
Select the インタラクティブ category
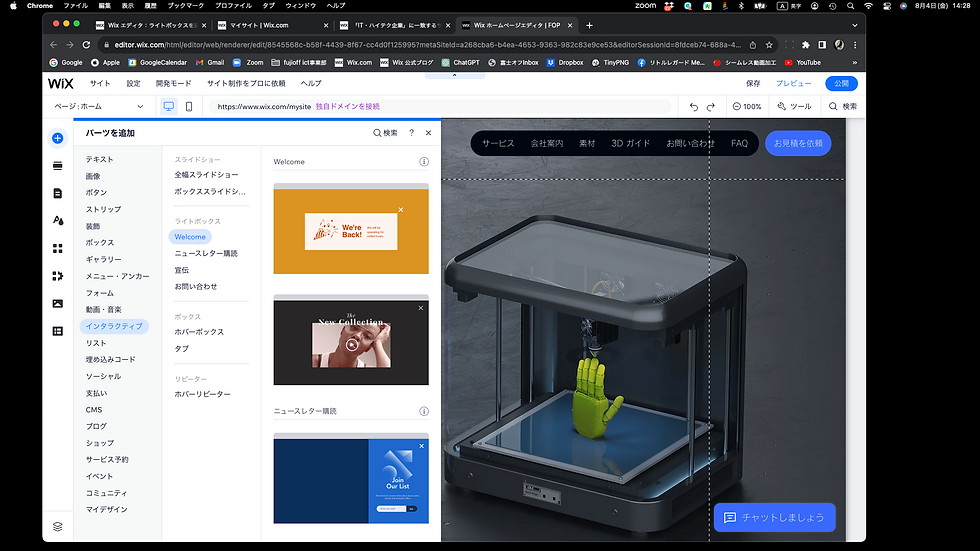[x=114, y=326]
